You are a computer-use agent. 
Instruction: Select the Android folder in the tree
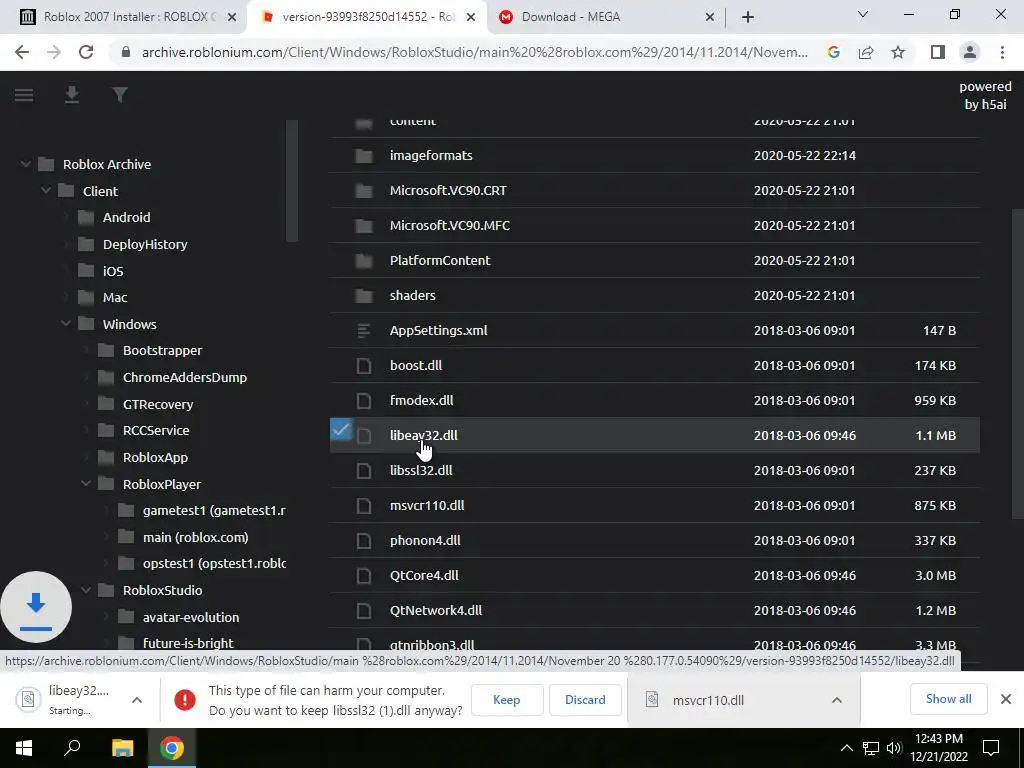[127, 218]
